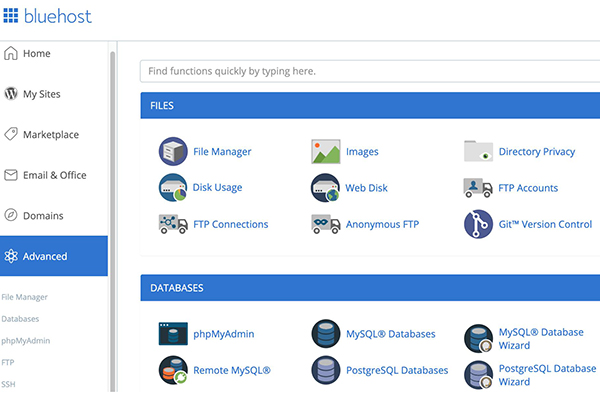Open the PostgreSQL Databases icon
The width and height of the screenshot is (600, 420).
pyautogui.click(x=326, y=370)
